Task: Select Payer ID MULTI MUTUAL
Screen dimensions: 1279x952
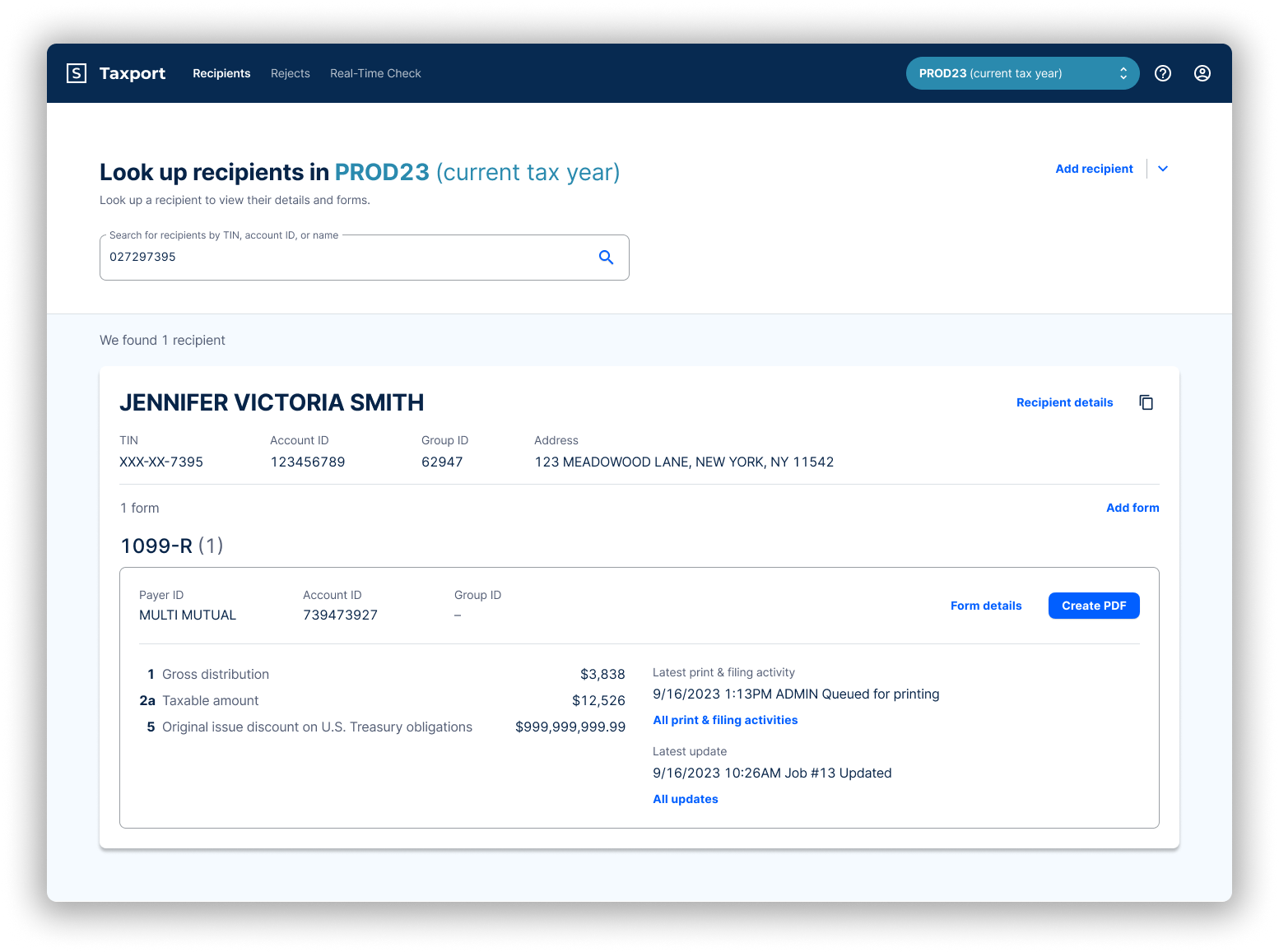Action: coord(188,615)
